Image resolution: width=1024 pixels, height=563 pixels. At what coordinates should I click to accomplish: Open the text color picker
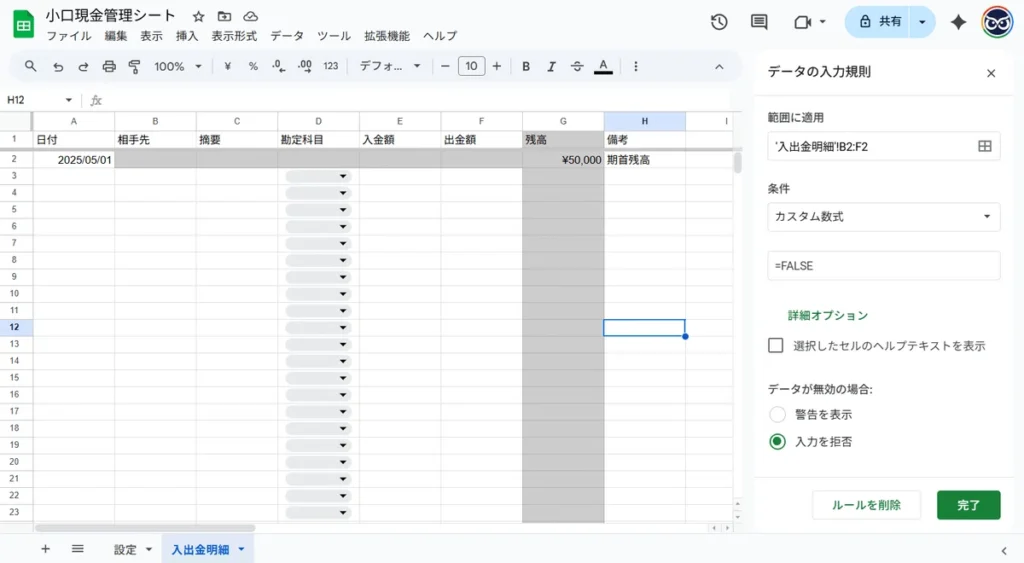[x=603, y=66]
